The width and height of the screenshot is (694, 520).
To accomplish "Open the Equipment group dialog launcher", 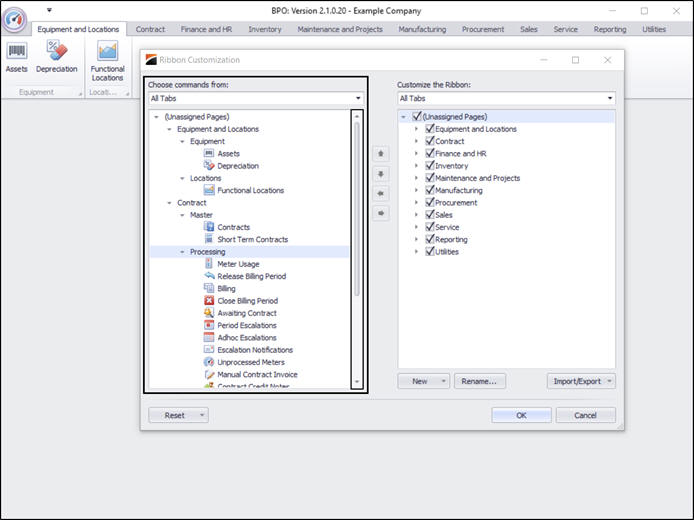I will tap(80, 93).
